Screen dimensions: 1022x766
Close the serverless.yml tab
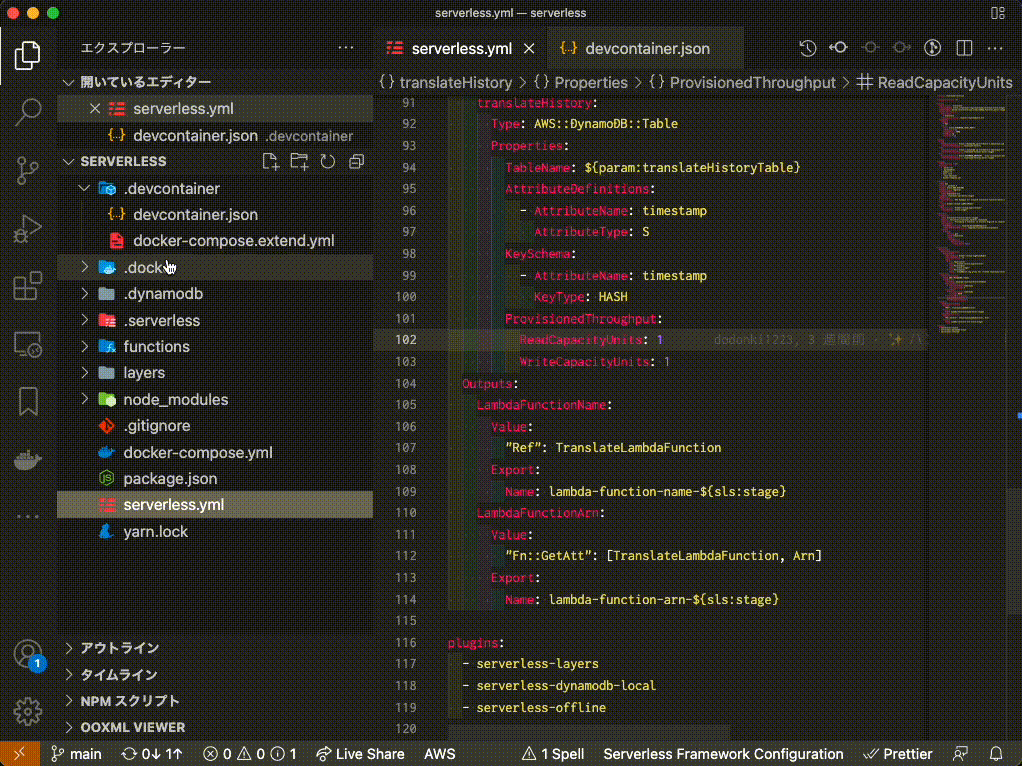tap(529, 48)
